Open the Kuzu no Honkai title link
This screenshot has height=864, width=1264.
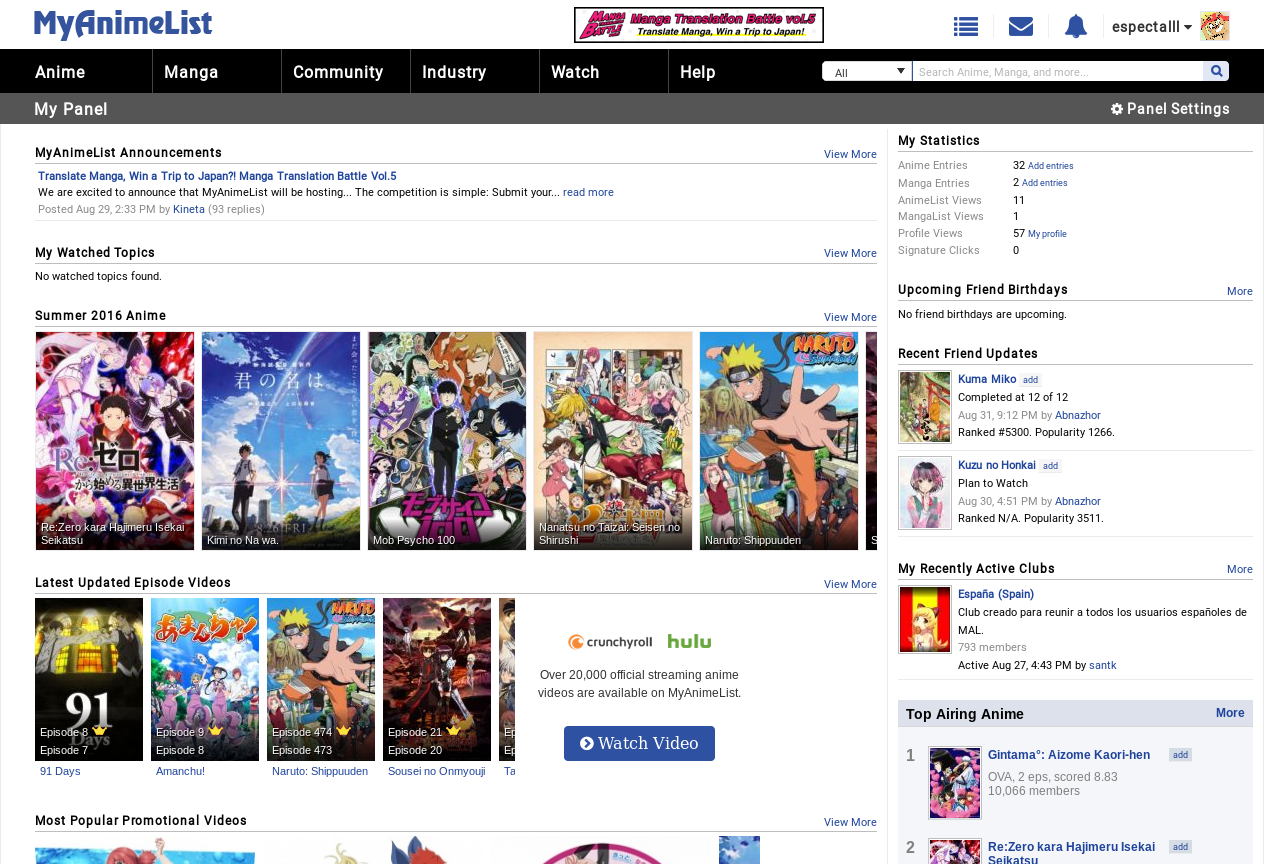pyautogui.click(x=997, y=465)
